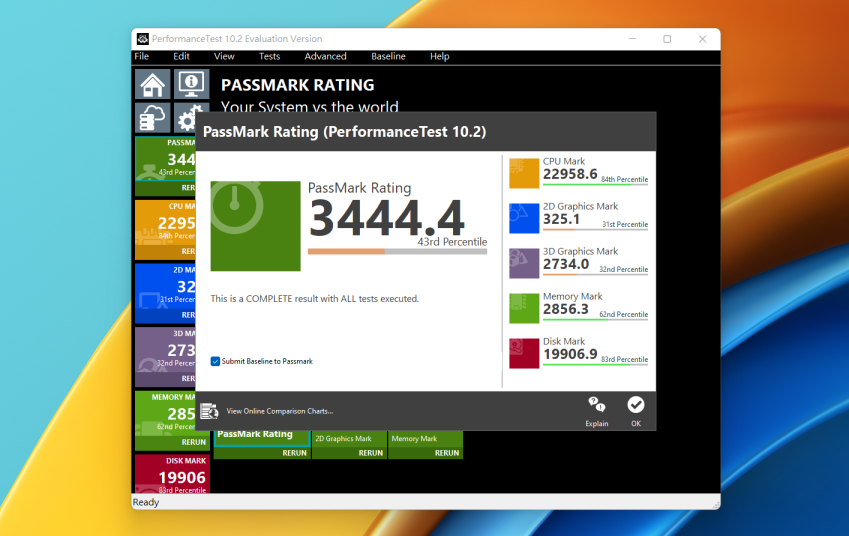The width and height of the screenshot is (849, 536).
Task: Open the cloud baseline manager icon
Action: 153,117
